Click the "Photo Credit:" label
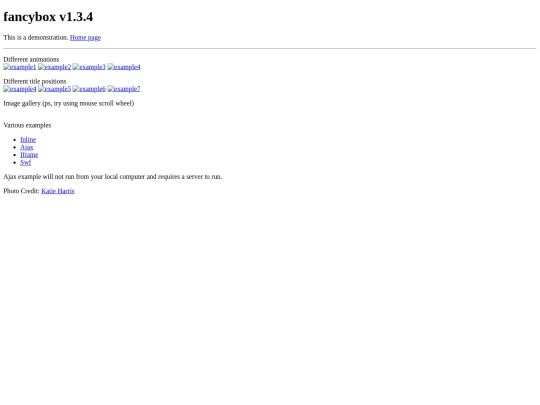This screenshot has height=405, width=540. tap(21, 191)
